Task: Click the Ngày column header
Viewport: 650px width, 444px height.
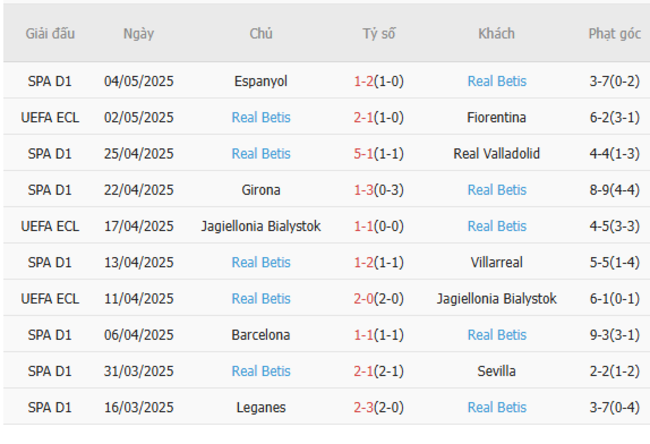Action: click(139, 33)
